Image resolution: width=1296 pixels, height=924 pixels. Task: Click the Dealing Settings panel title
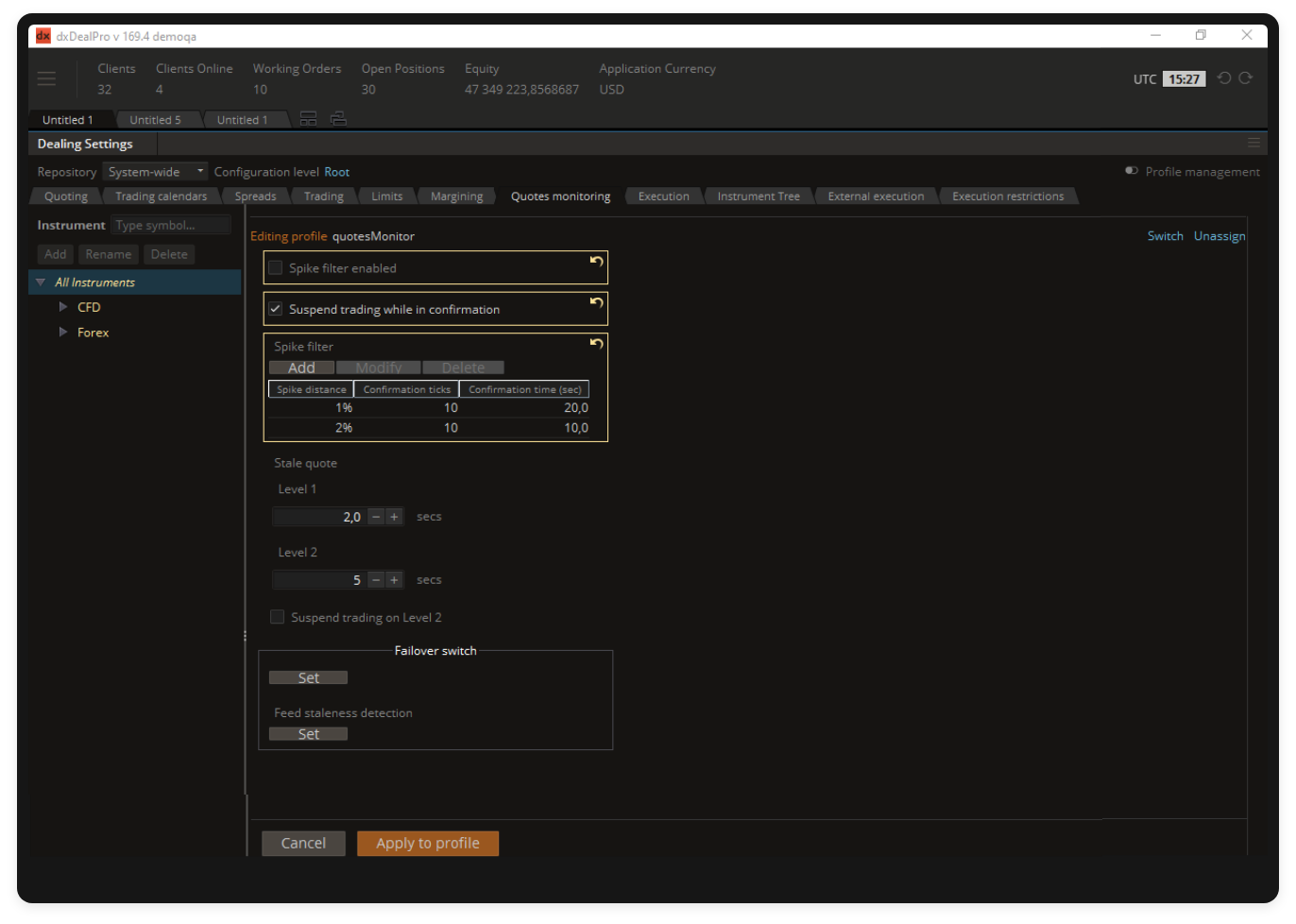coord(85,144)
